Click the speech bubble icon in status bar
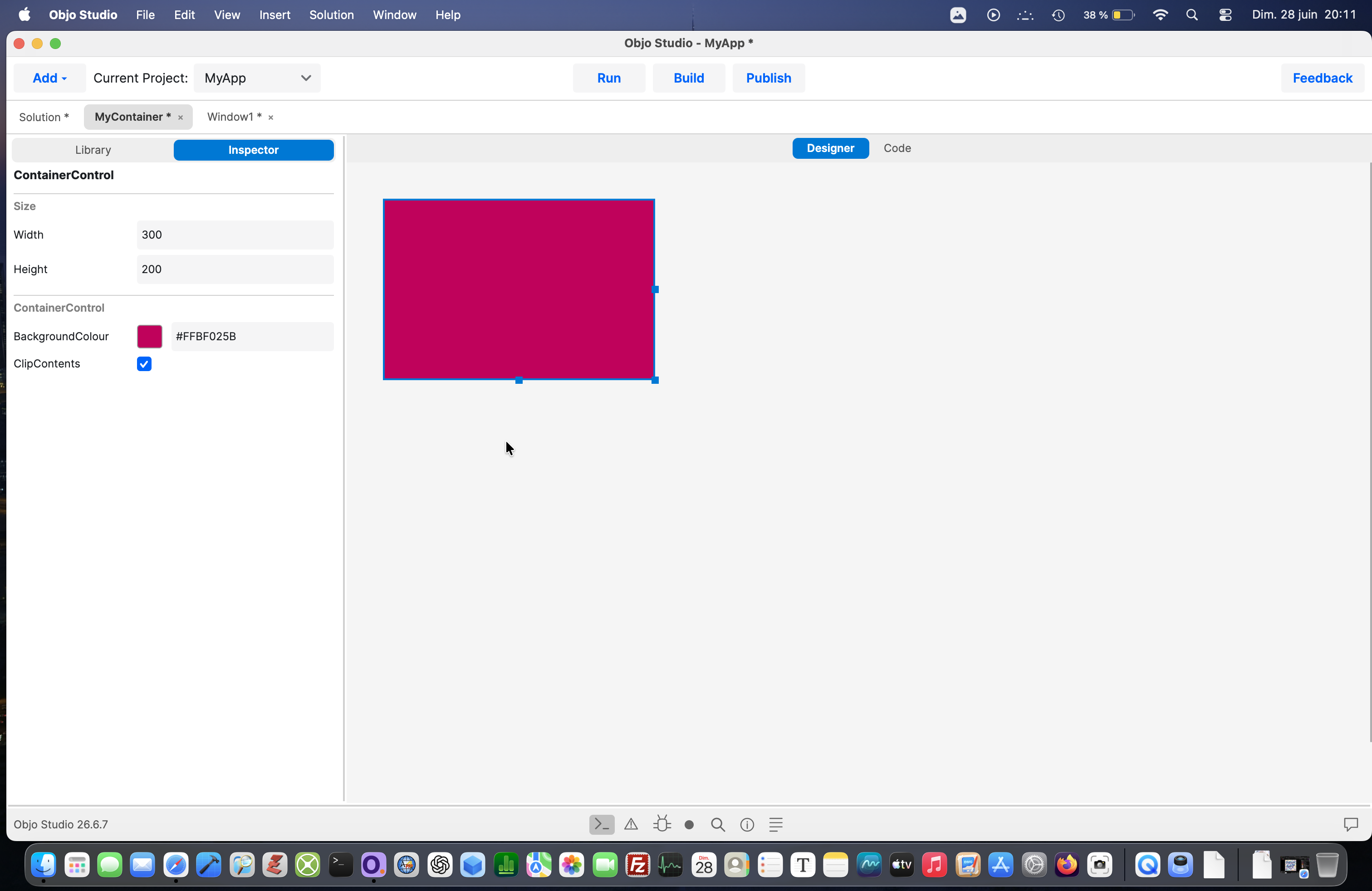The width and height of the screenshot is (1372, 891). pos(1351,825)
